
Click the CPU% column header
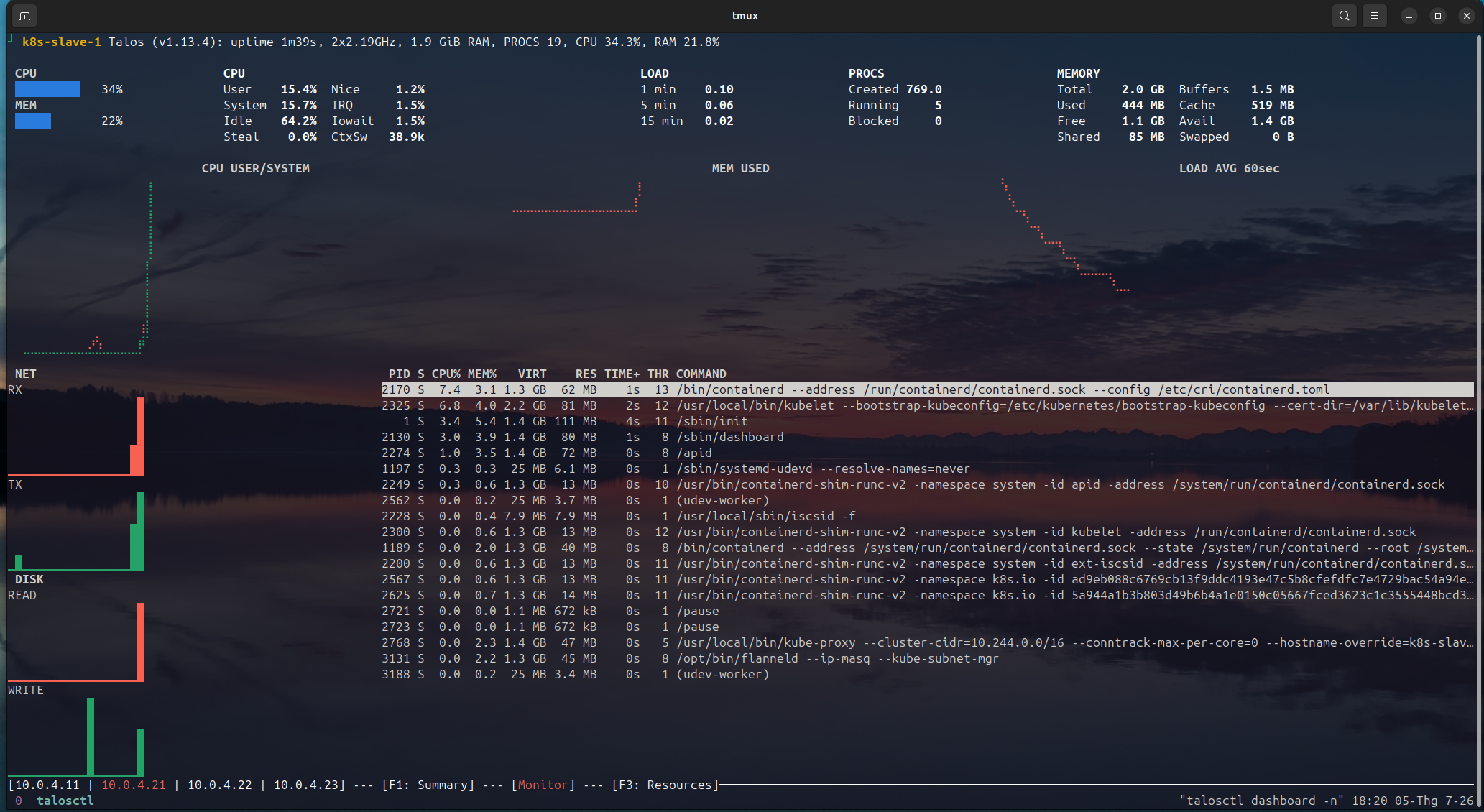[446, 374]
